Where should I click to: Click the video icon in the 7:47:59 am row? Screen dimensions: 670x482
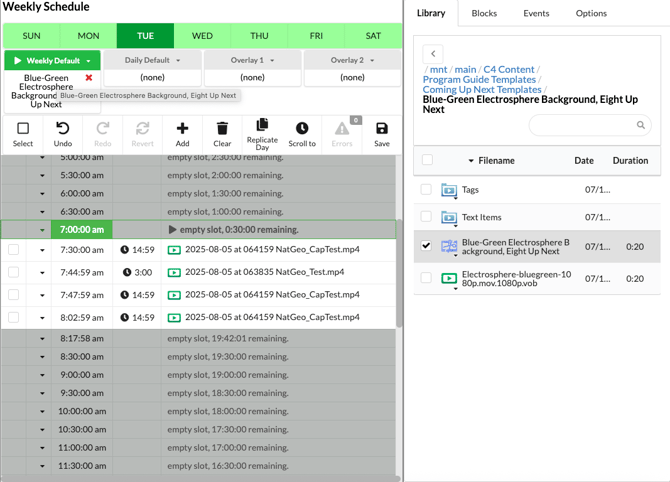click(174, 295)
